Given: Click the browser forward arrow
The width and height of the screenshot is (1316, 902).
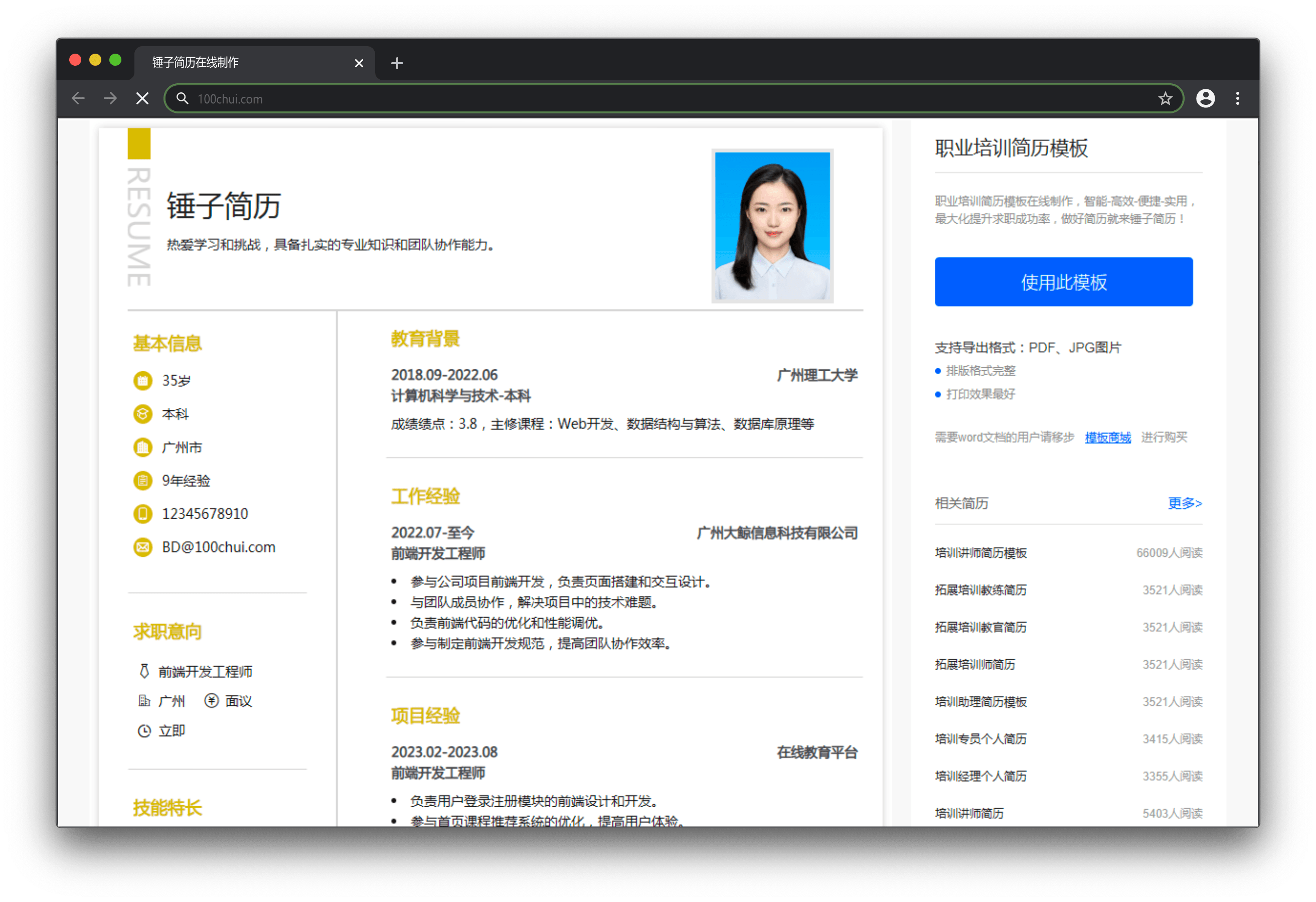Looking at the screenshot, I should [110, 99].
